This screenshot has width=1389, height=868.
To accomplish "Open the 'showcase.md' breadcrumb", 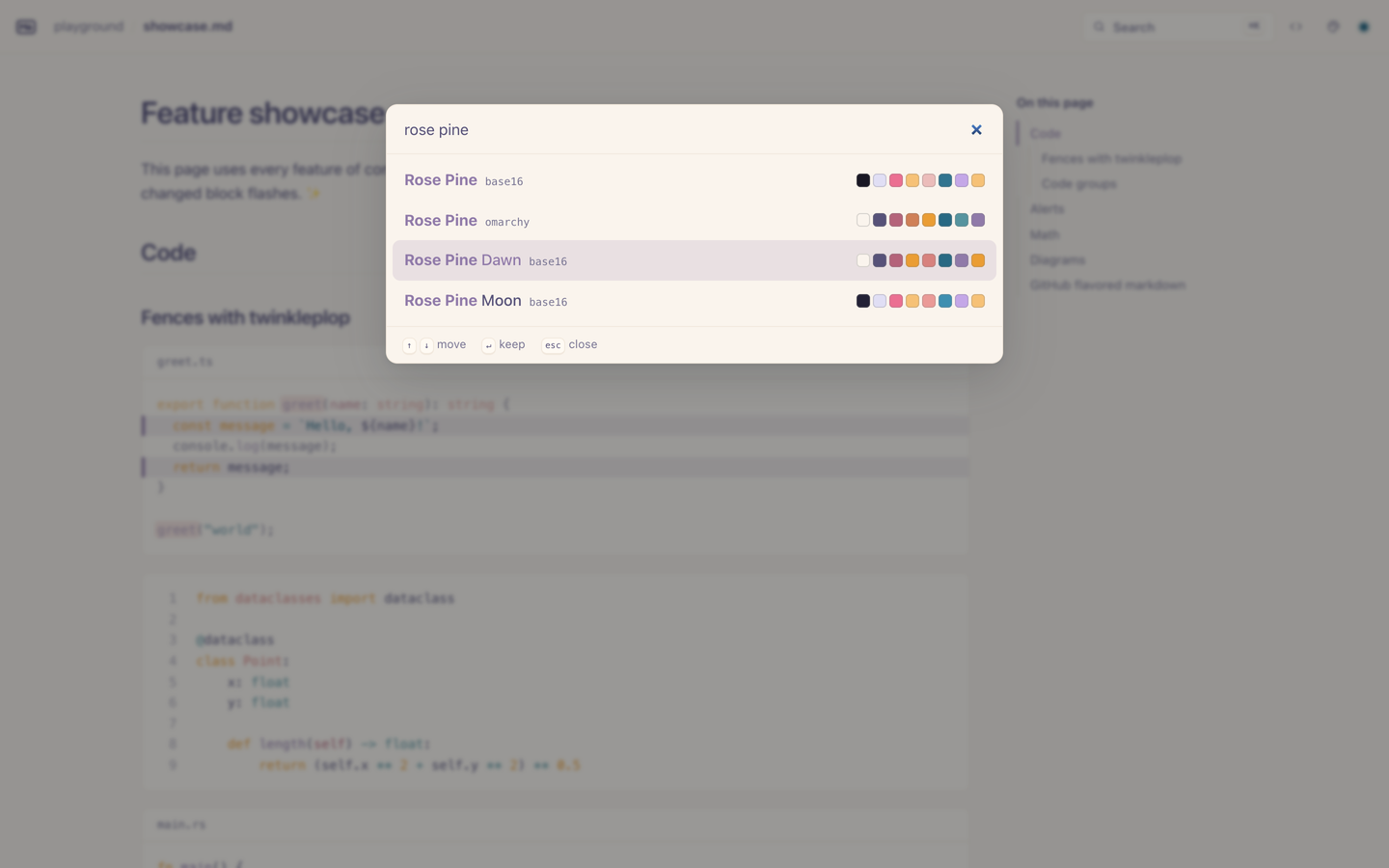I will 188,26.
